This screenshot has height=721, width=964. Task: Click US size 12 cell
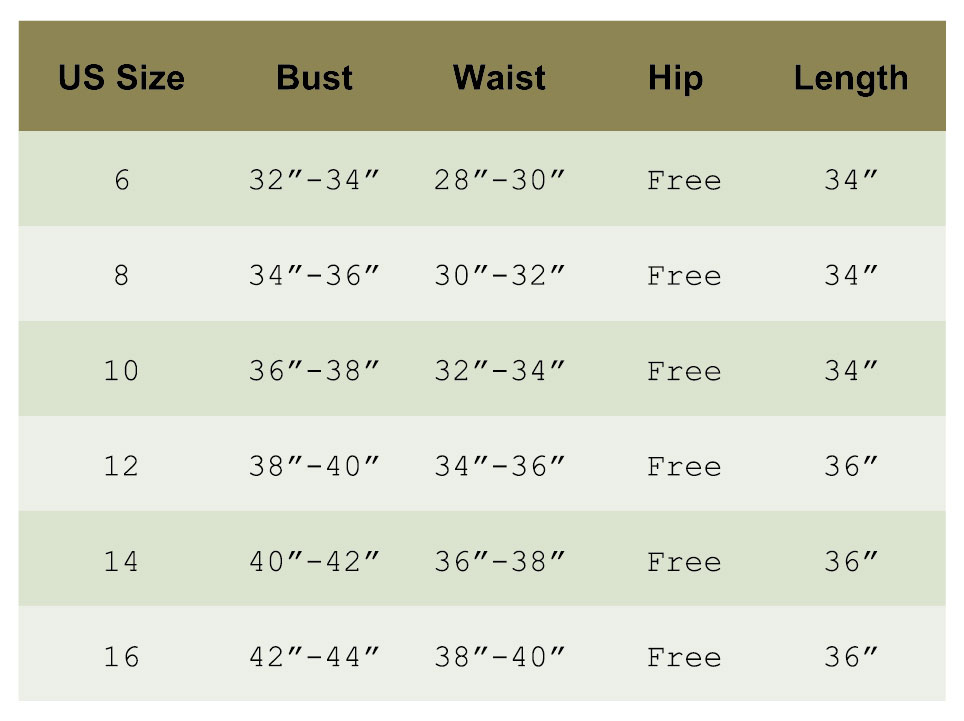click(121, 467)
